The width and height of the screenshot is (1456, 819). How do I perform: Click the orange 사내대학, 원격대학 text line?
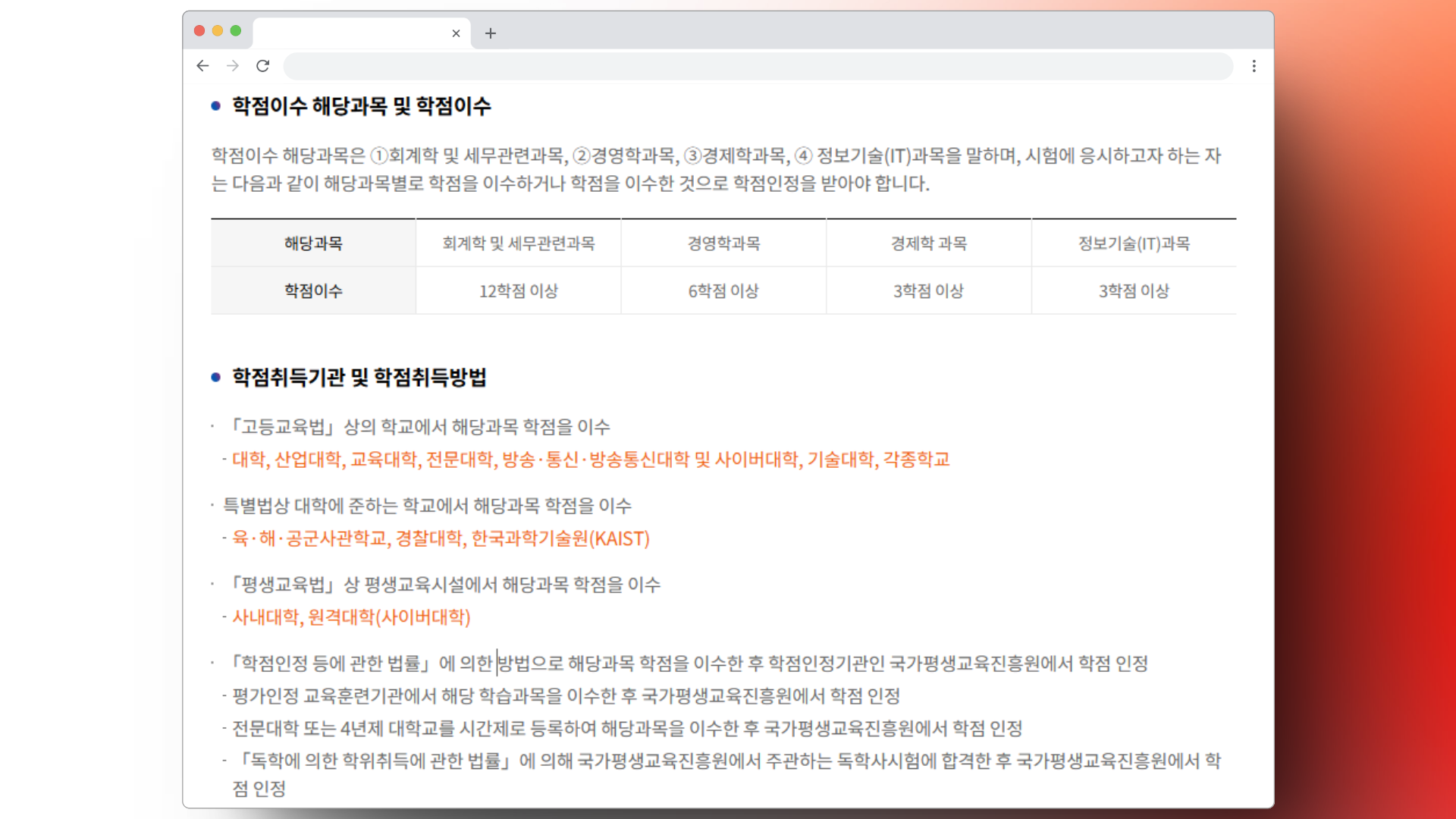click(x=351, y=617)
